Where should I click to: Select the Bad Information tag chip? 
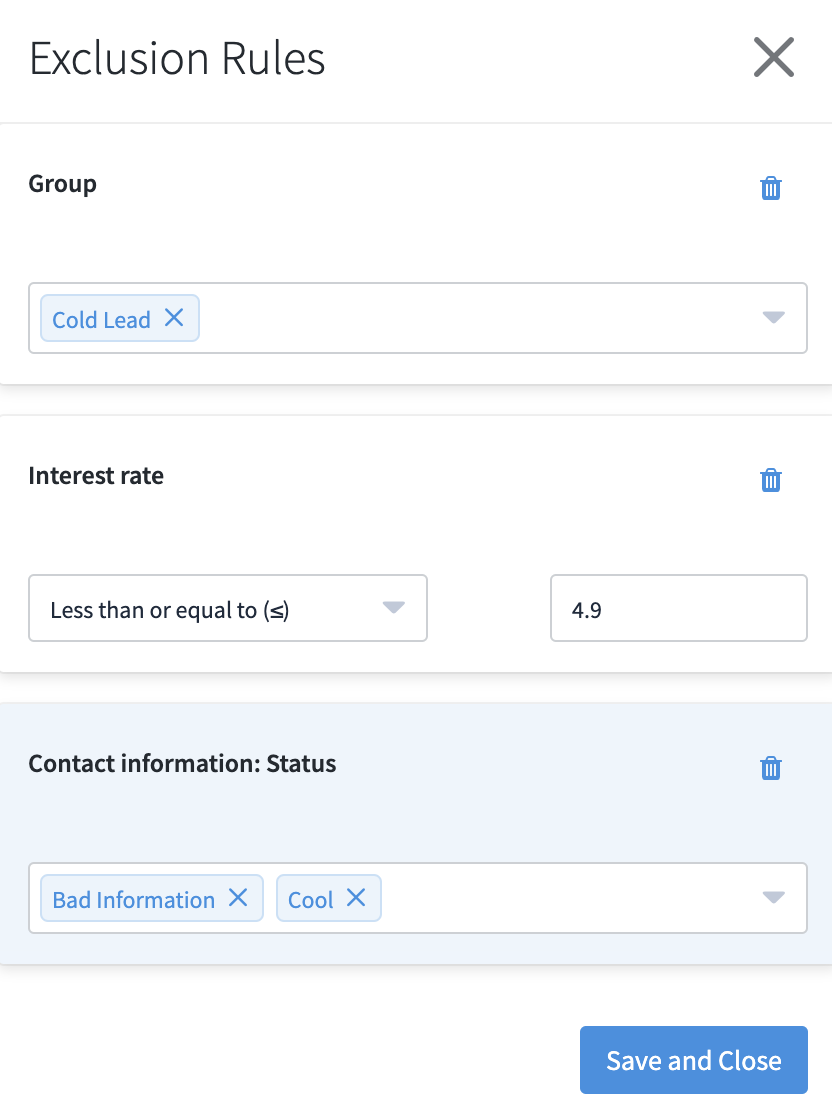tap(131, 898)
